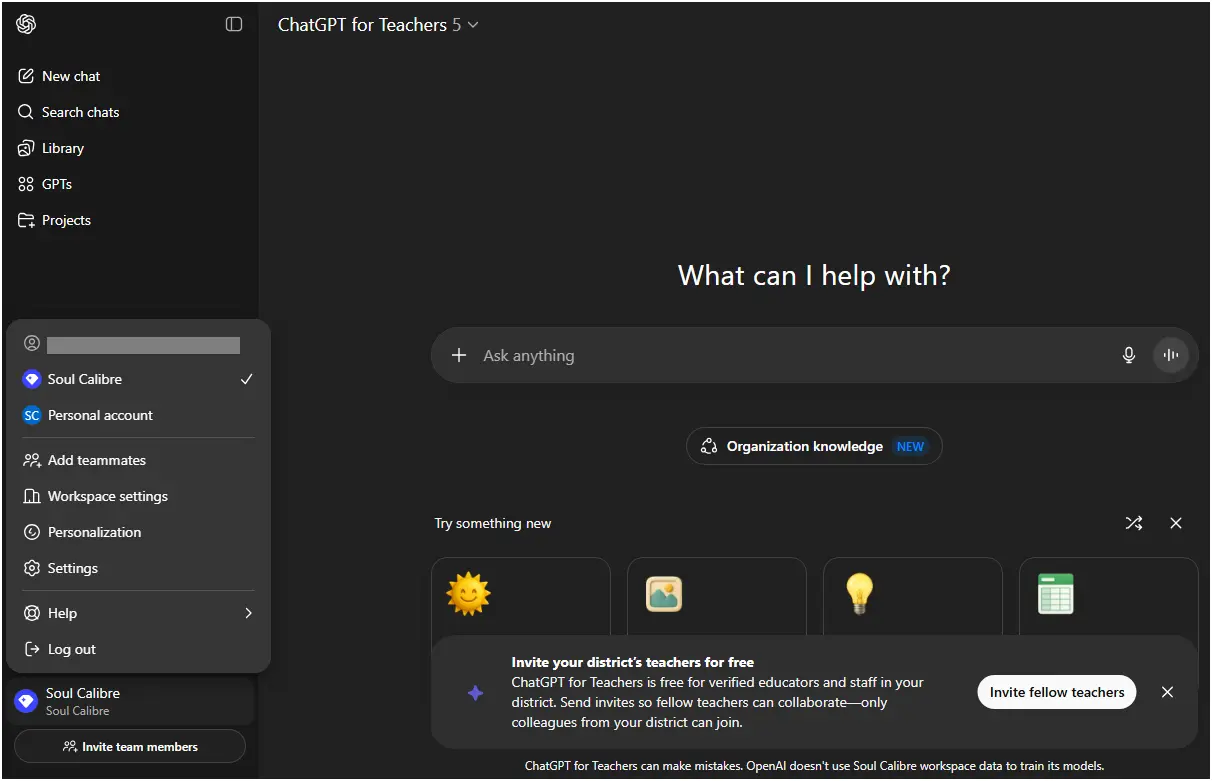Screen dimensions: 1212x781
Task: Click the Help lifebuoy icon
Action: 32,613
